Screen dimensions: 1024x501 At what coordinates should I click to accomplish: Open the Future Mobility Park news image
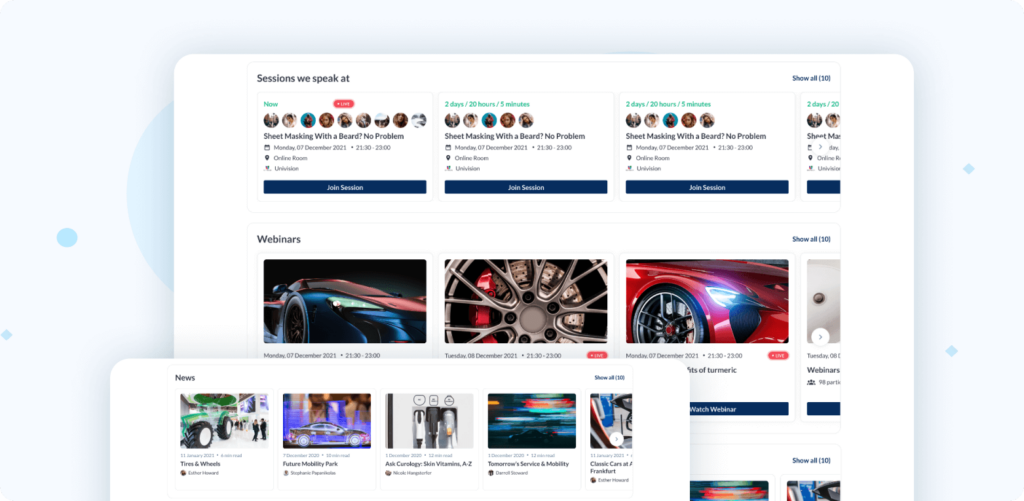click(x=327, y=421)
